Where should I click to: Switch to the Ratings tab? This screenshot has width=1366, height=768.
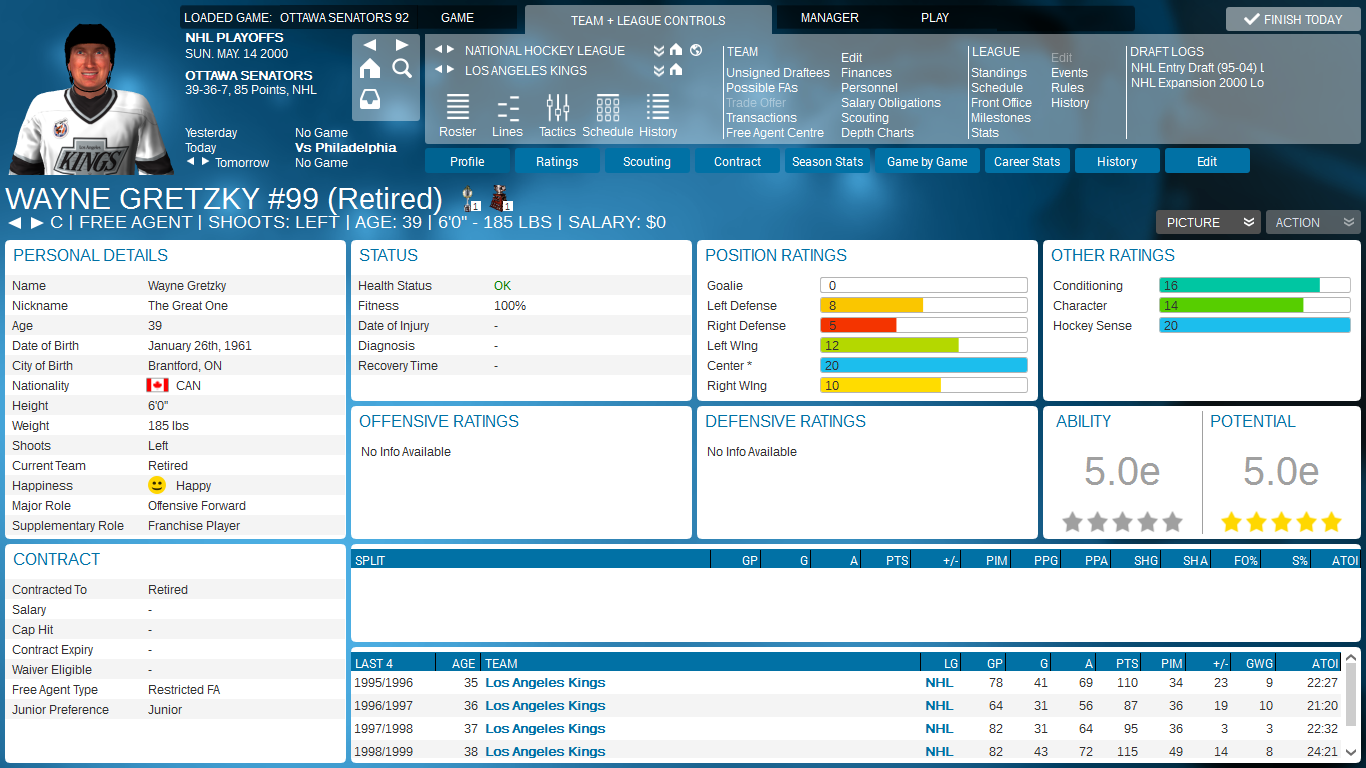[557, 161]
